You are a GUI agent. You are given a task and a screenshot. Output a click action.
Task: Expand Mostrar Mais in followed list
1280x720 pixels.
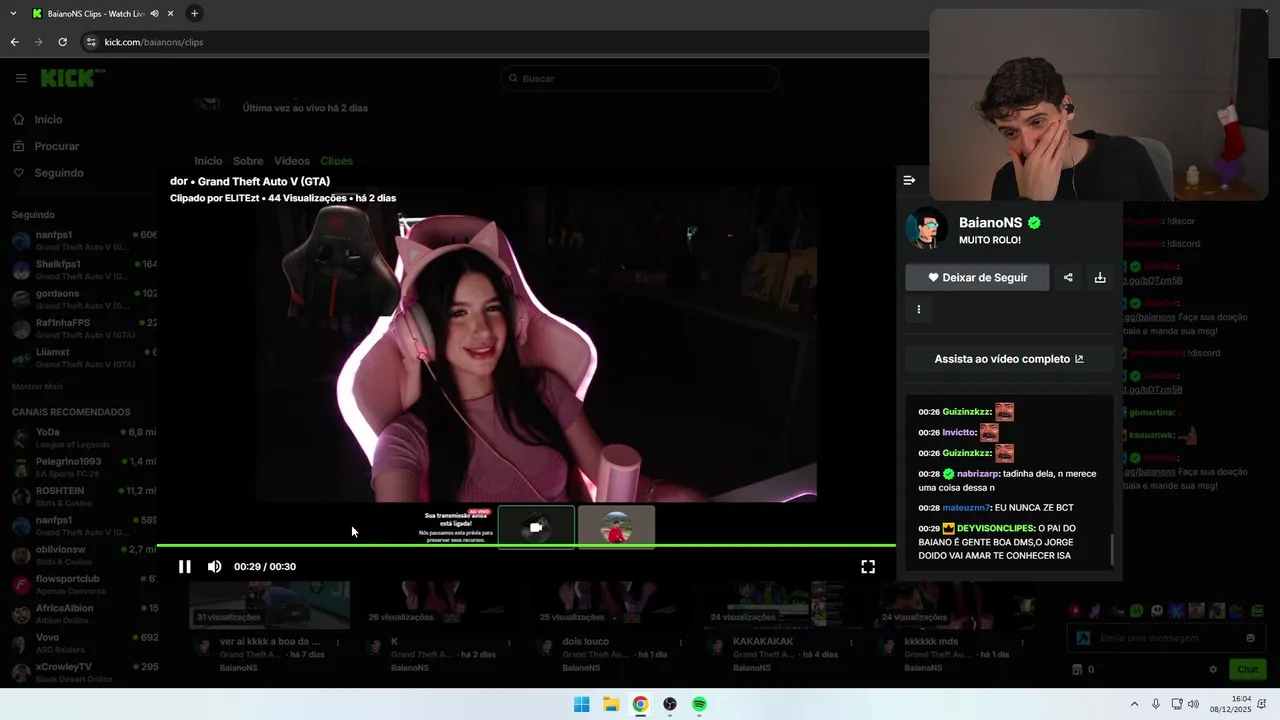[x=37, y=386]
